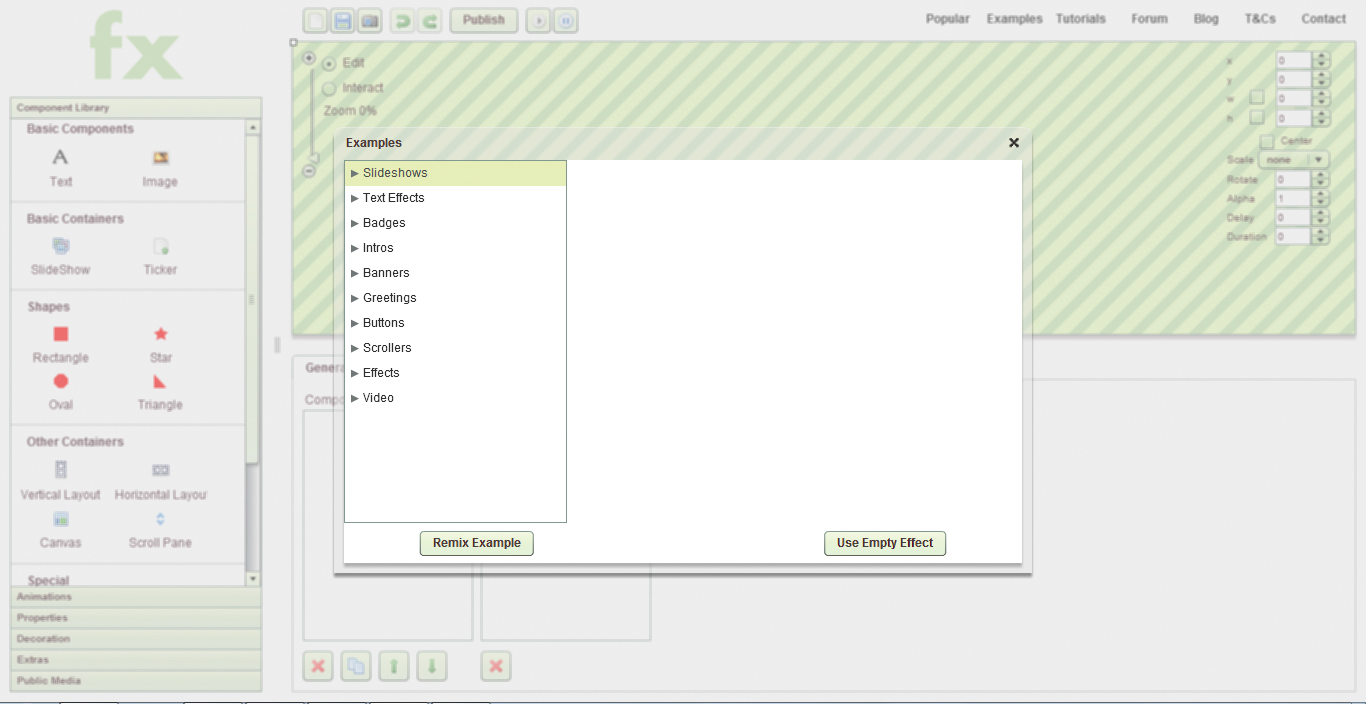Image resolution: width=1366 pixels, height=704 pixels.
Task: Click the zoom slider handle
Action: tap(312, 157)
